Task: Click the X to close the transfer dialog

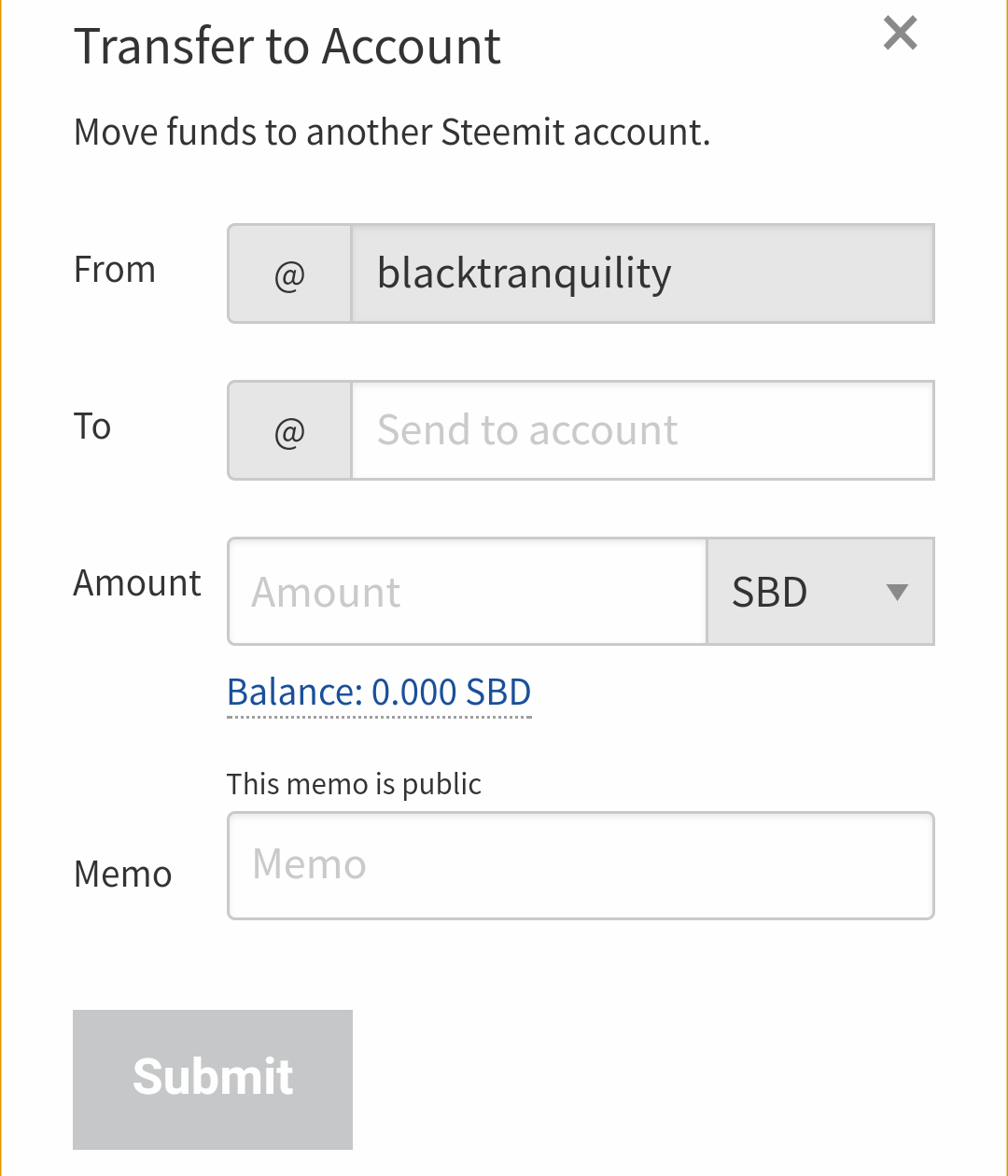Action: tap(899, 33)
